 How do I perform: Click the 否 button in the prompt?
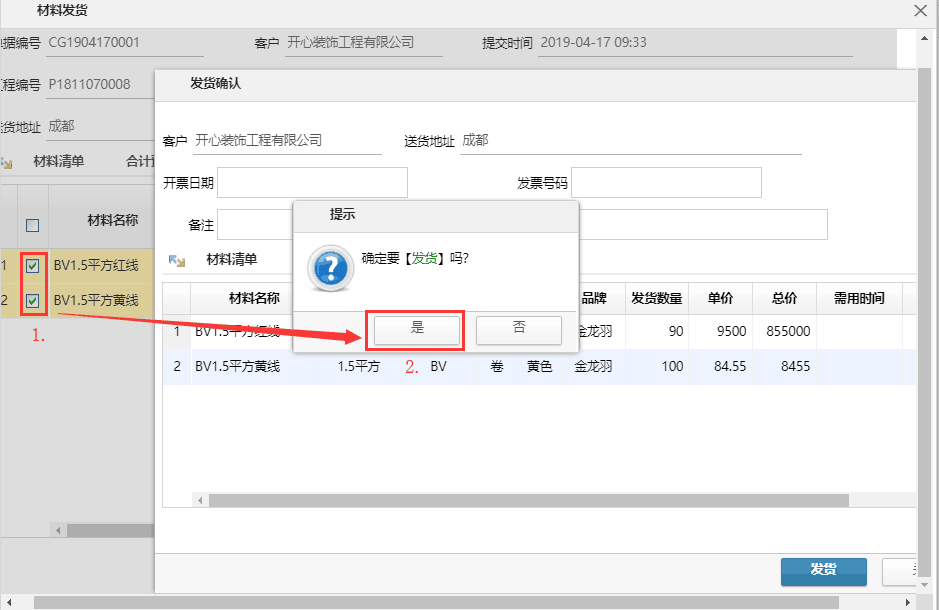(x=518, y=329)
